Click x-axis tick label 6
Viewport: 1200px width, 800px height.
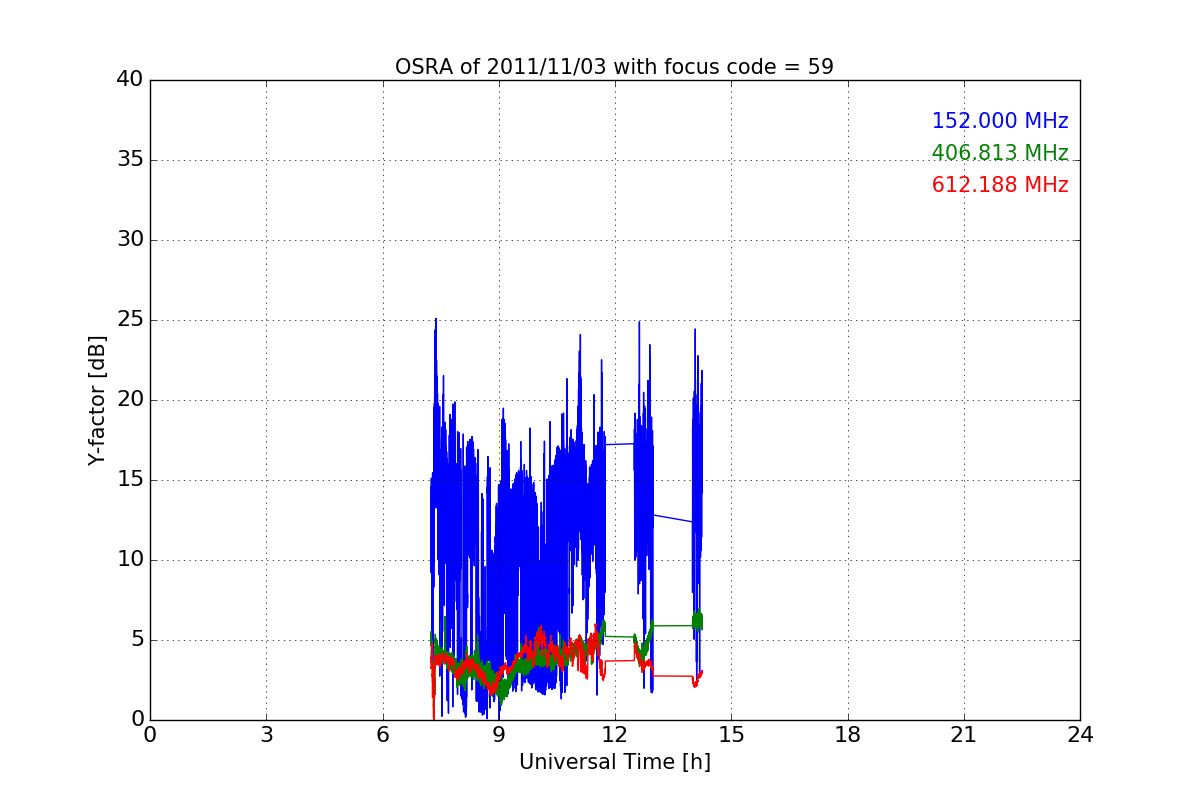click(383, 735)
